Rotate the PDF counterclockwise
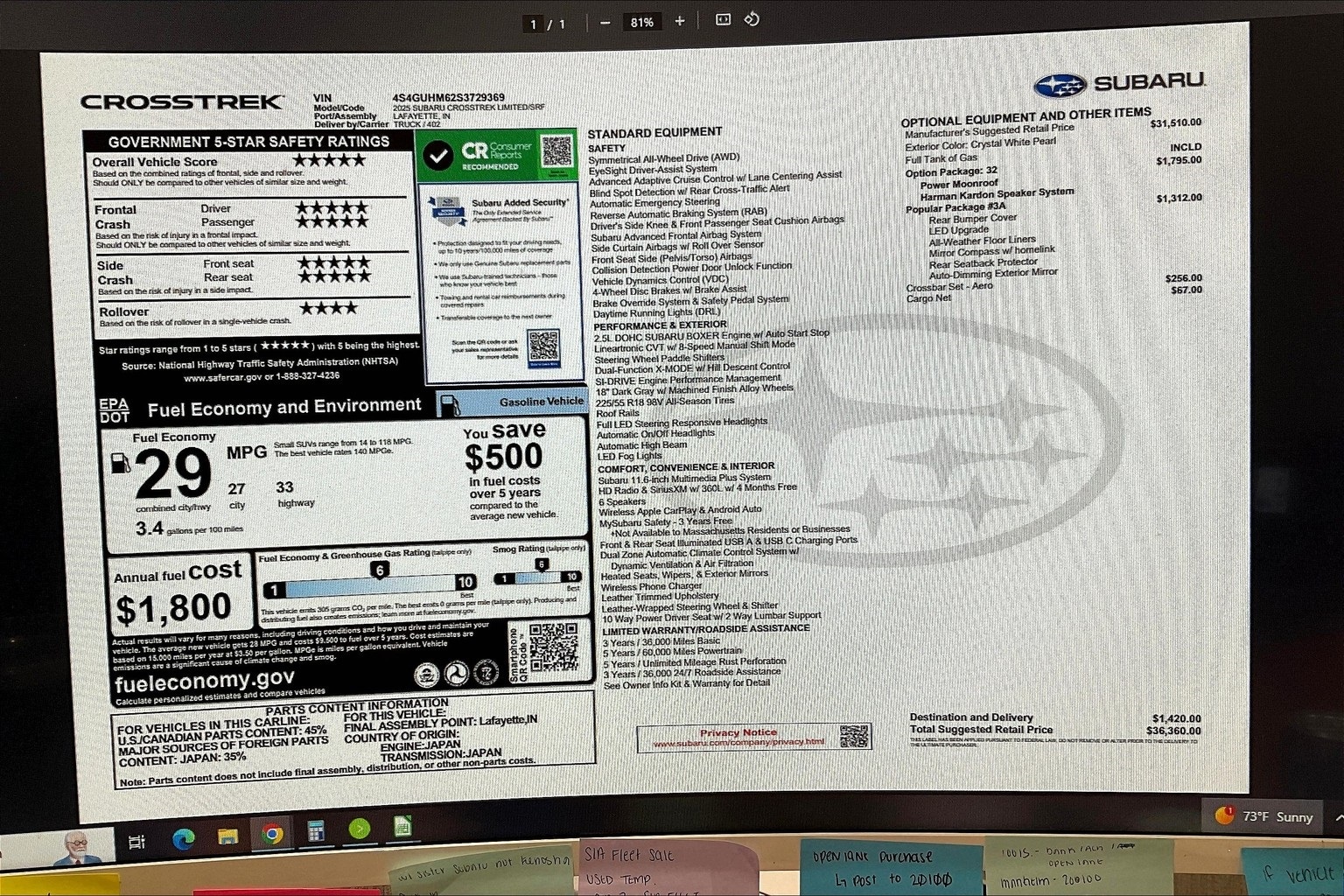This screenshot has width=1344, height=896. coord(752,19)
